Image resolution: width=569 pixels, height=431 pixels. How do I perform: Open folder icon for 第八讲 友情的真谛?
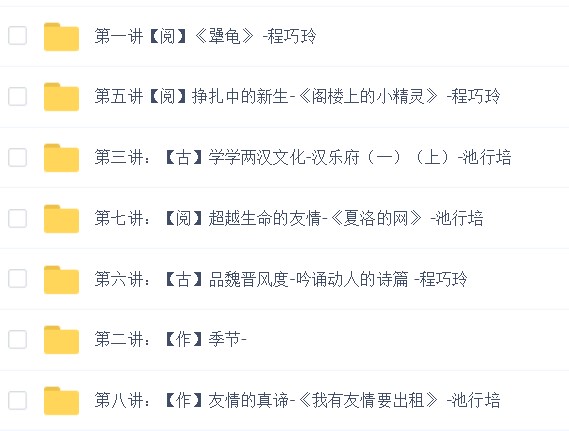pyautogui.click(x=61, y=401)
